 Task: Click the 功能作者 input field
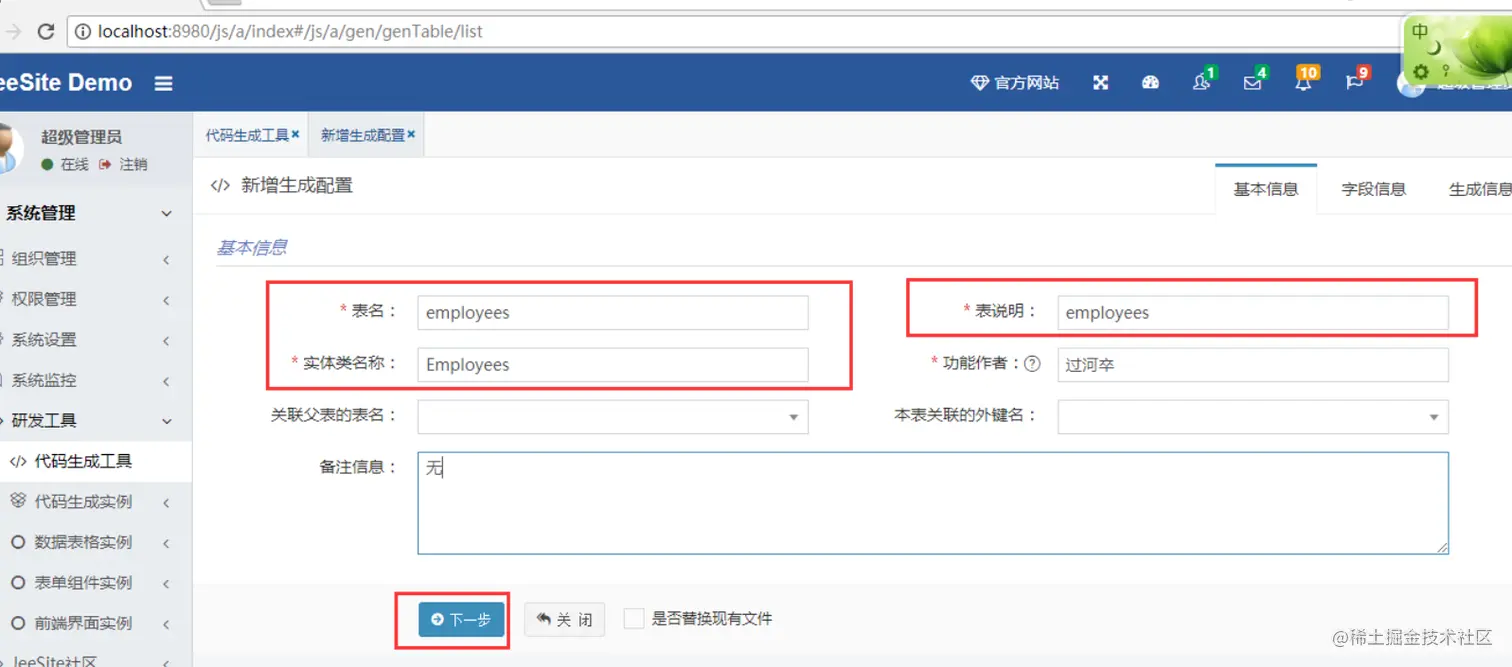point(1253,364)
